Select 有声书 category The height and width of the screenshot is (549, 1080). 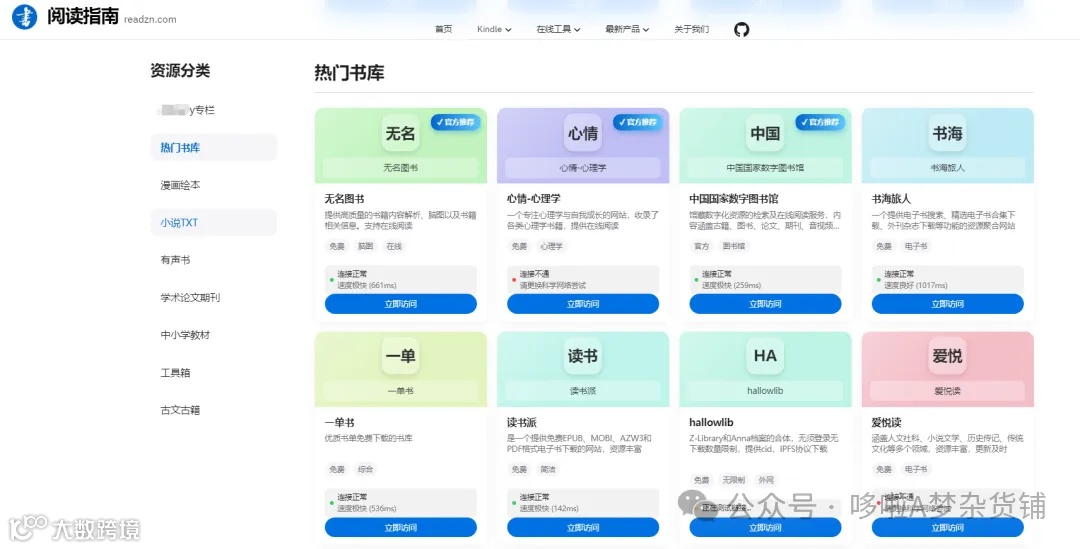point(214,260)
